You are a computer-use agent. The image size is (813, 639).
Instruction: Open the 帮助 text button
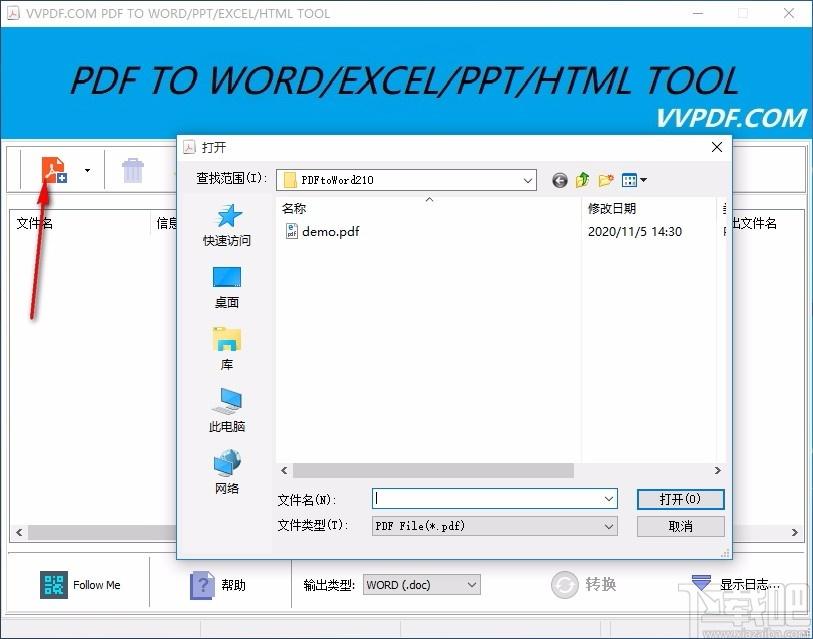tap(233, 586)
